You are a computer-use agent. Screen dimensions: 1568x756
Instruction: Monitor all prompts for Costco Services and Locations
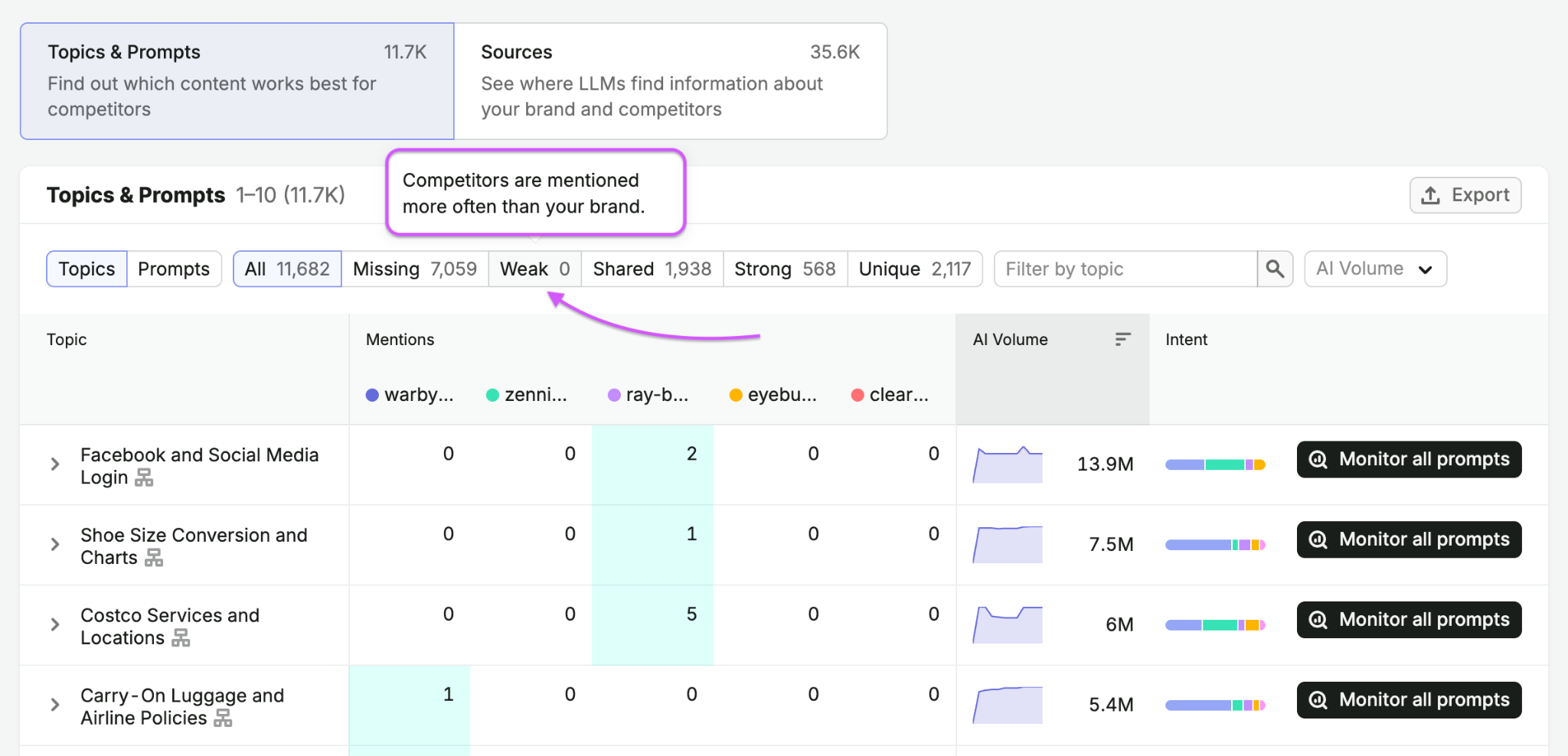pyautogui.click(x=1410, y=620)
